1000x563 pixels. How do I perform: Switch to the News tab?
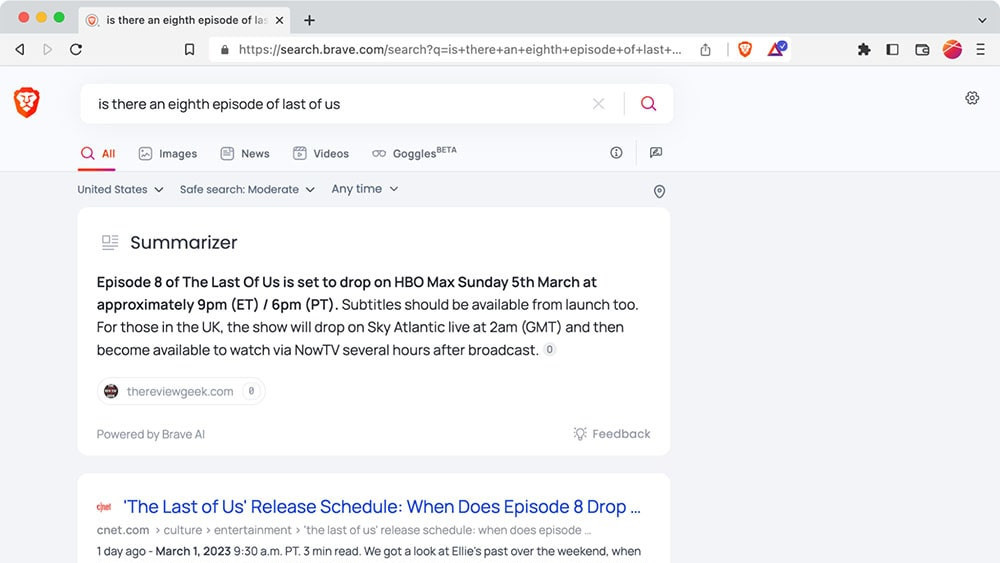click(x=245, y=154)
